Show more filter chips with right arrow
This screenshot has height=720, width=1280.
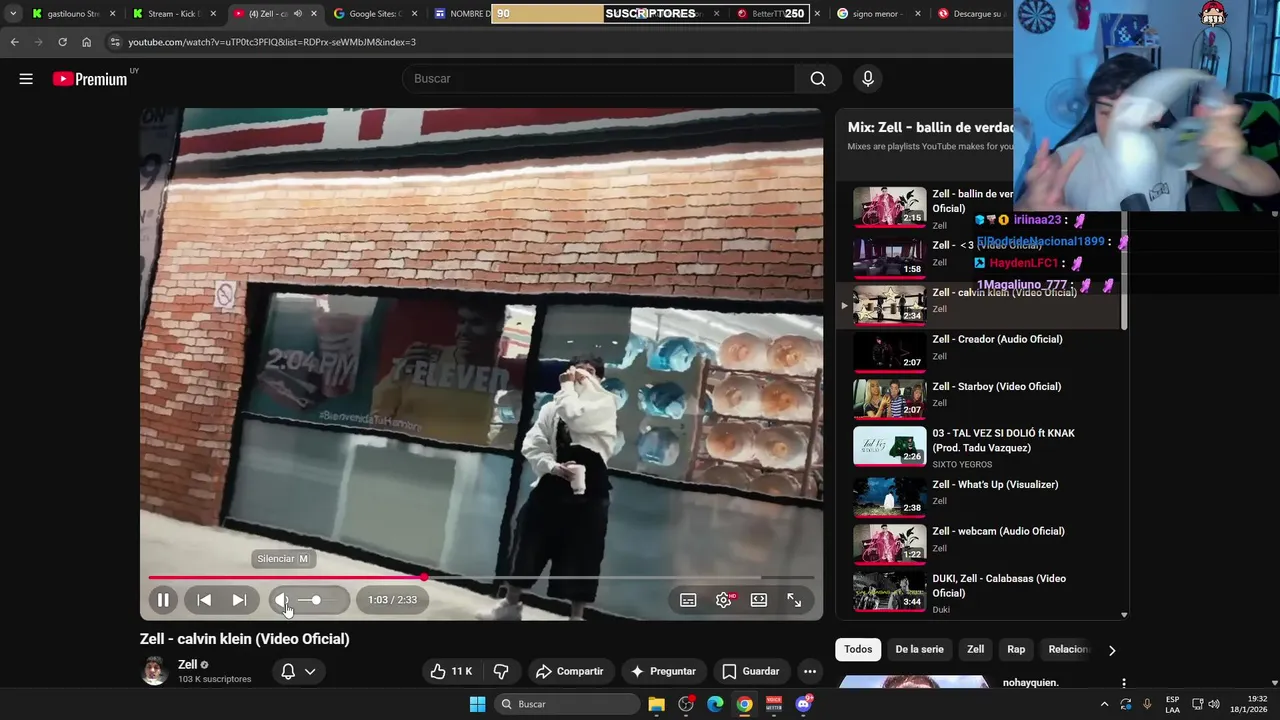tap(1111, 650)
